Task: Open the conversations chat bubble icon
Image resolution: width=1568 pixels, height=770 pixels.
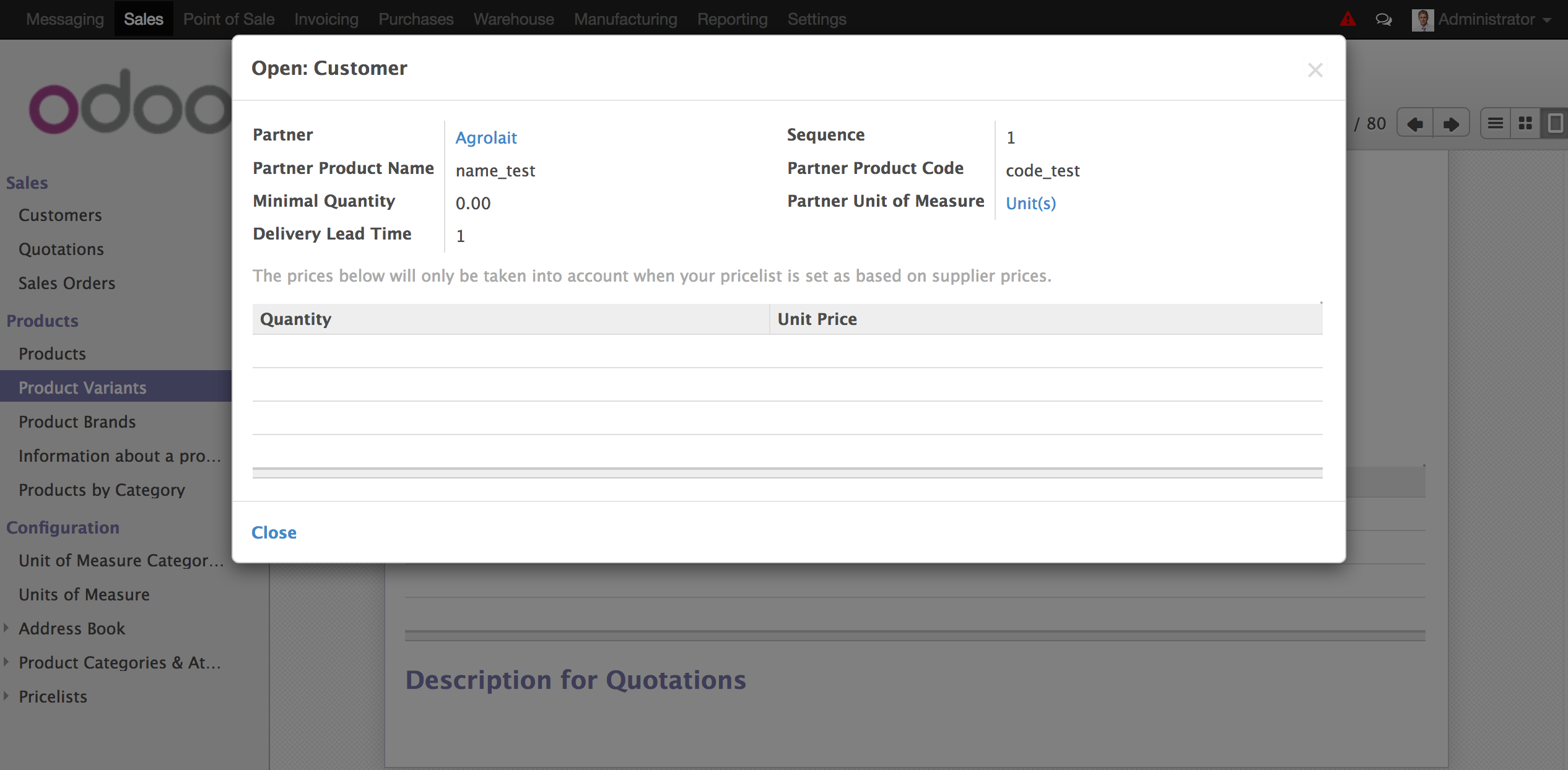Action: [x=1383, y=19]
